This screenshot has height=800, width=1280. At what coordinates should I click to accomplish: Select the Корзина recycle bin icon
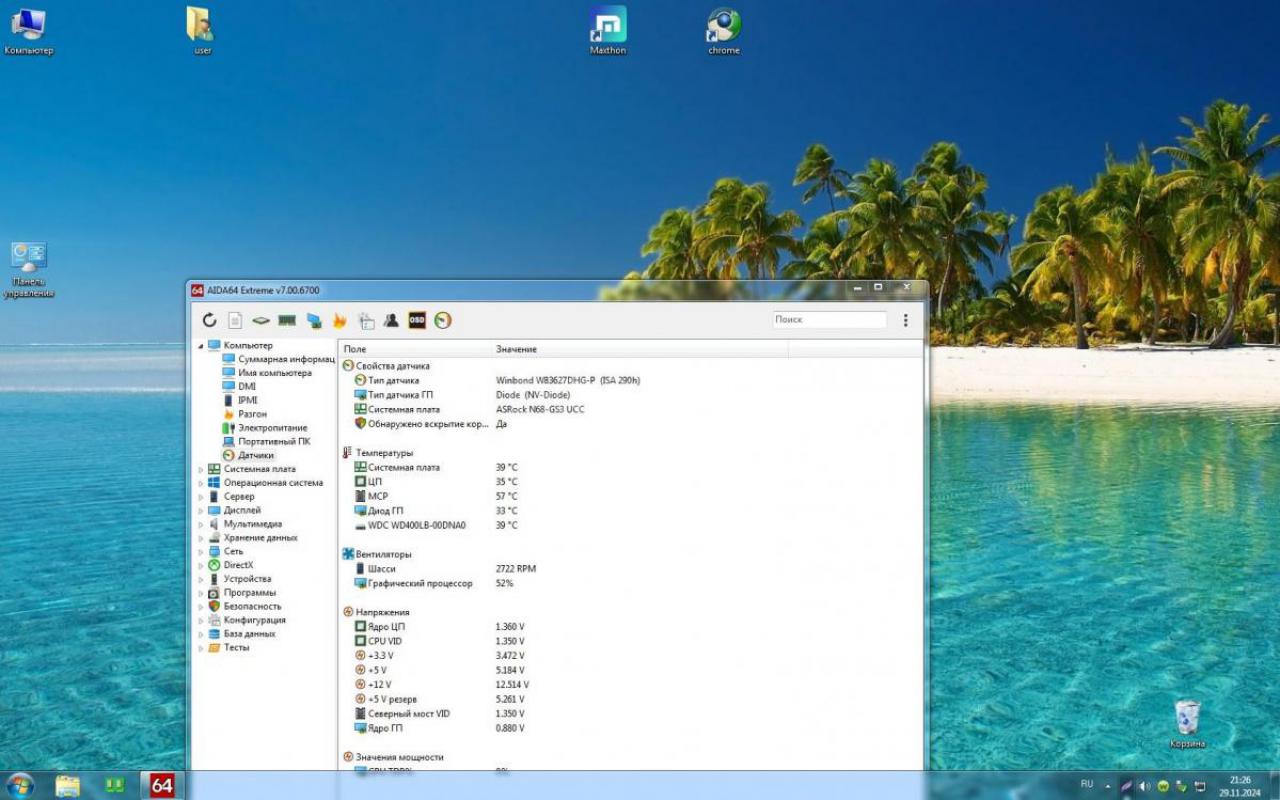coord(1187,724)
